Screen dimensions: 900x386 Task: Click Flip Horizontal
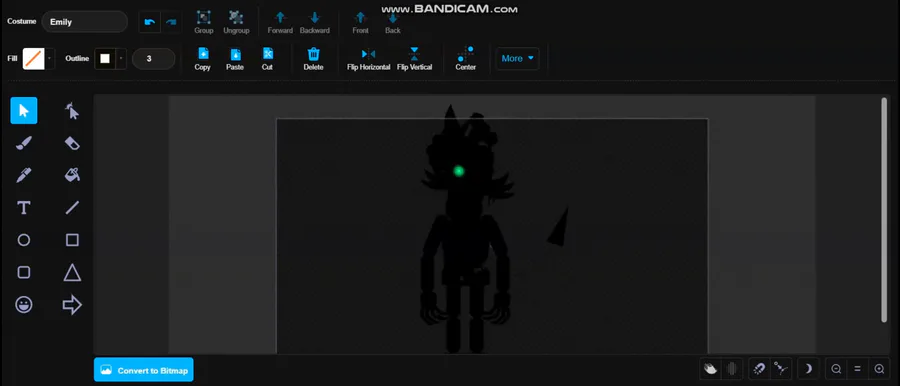(368, 59)
